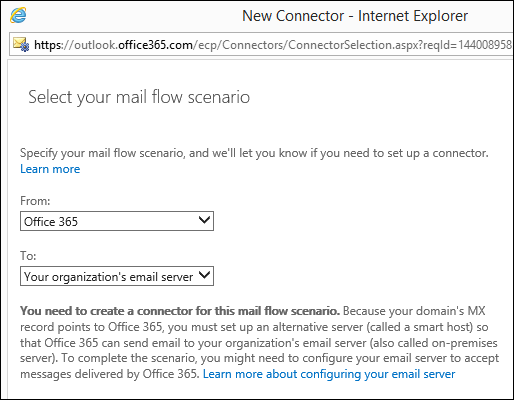Open the From combo box showing Office 365

click(117, 221)
